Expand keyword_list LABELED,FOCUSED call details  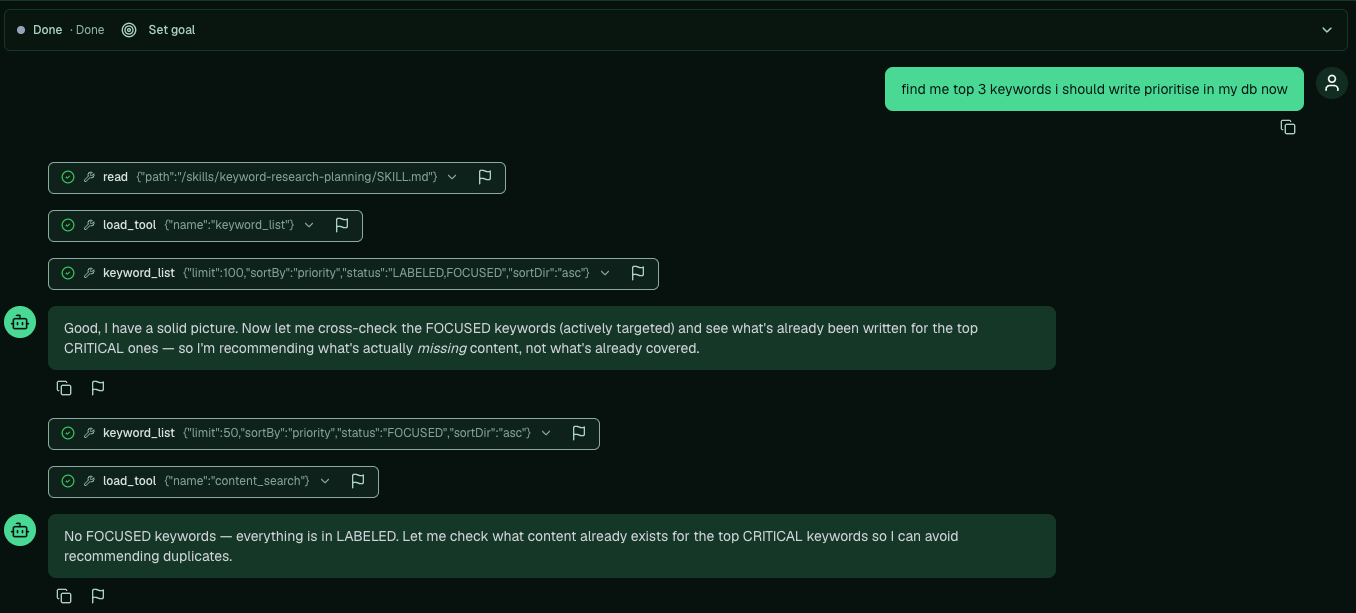coord(605,273)
